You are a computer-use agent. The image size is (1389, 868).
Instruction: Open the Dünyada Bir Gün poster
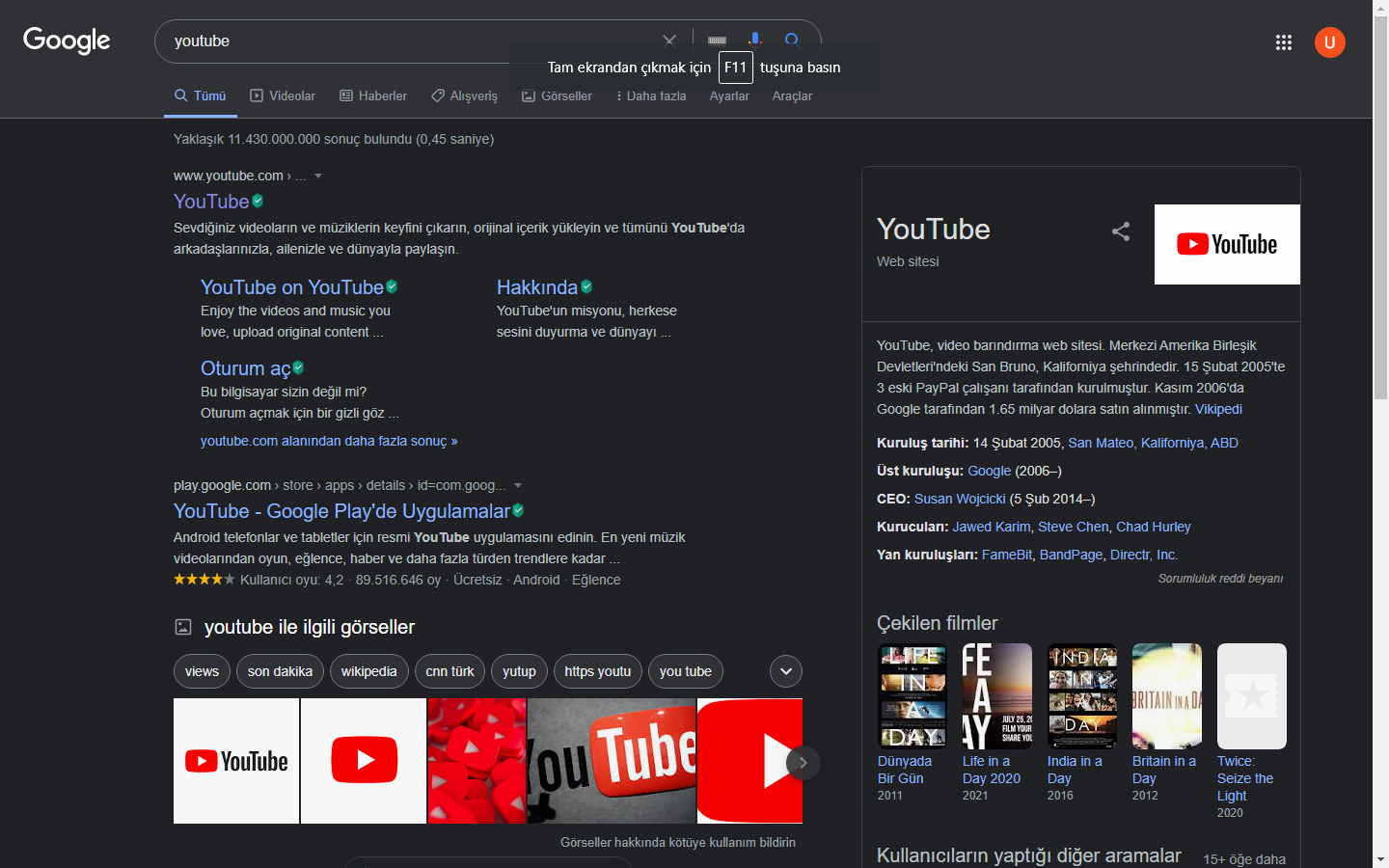(912, 696)
